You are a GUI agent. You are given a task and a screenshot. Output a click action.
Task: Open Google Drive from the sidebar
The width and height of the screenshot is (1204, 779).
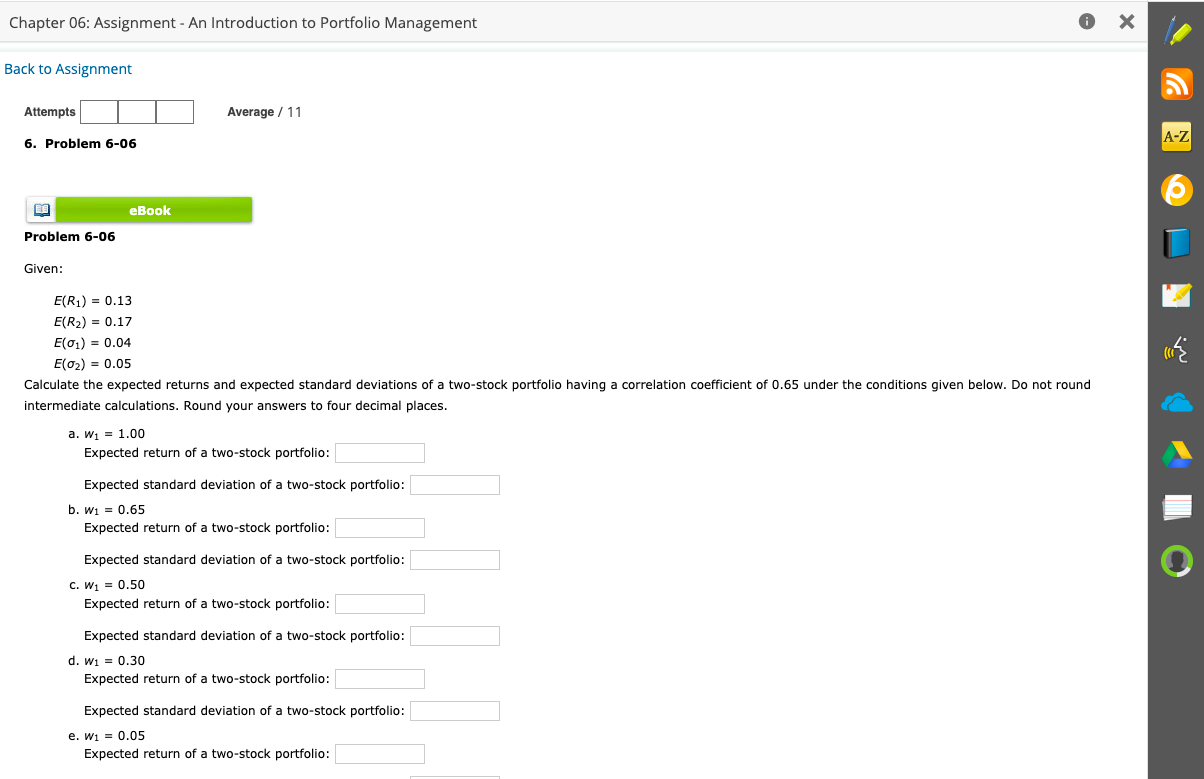tap(1177, 455)
